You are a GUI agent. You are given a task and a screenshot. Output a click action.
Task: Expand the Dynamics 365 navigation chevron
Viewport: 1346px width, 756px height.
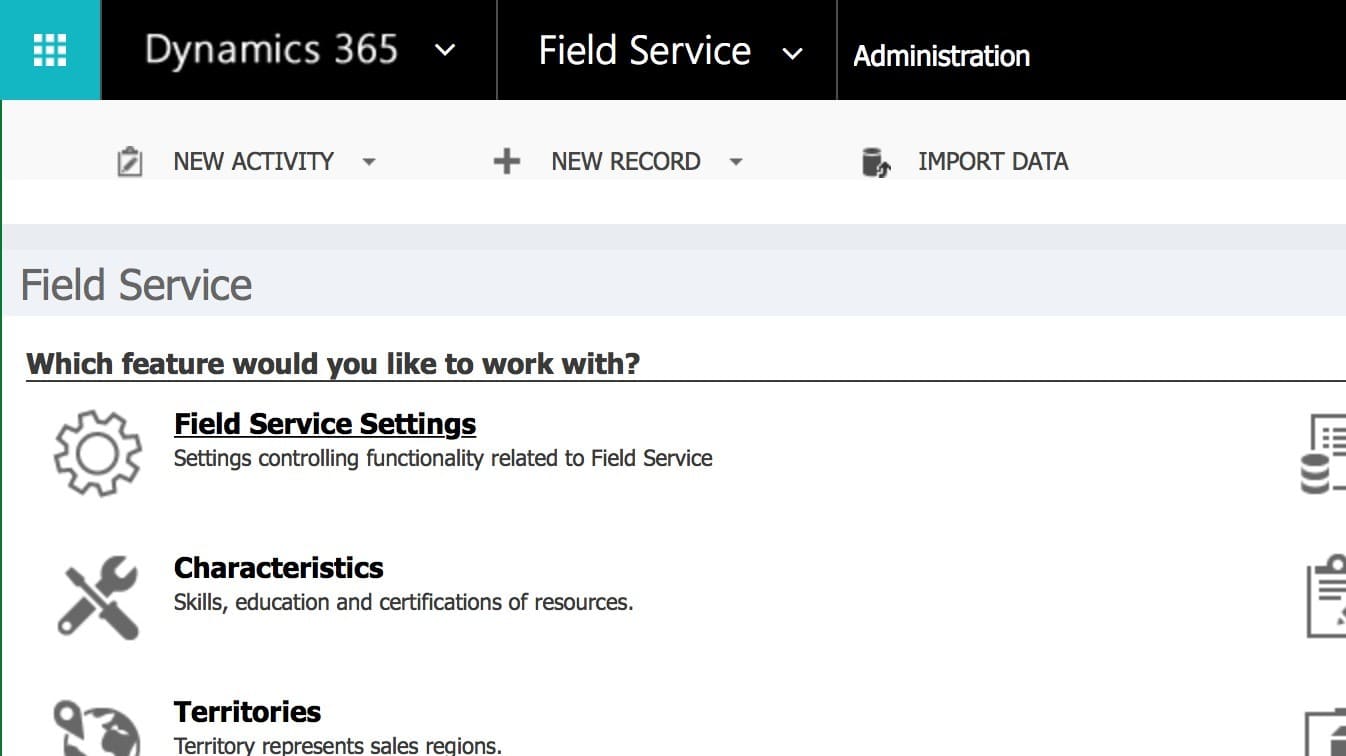click(446, 51)
